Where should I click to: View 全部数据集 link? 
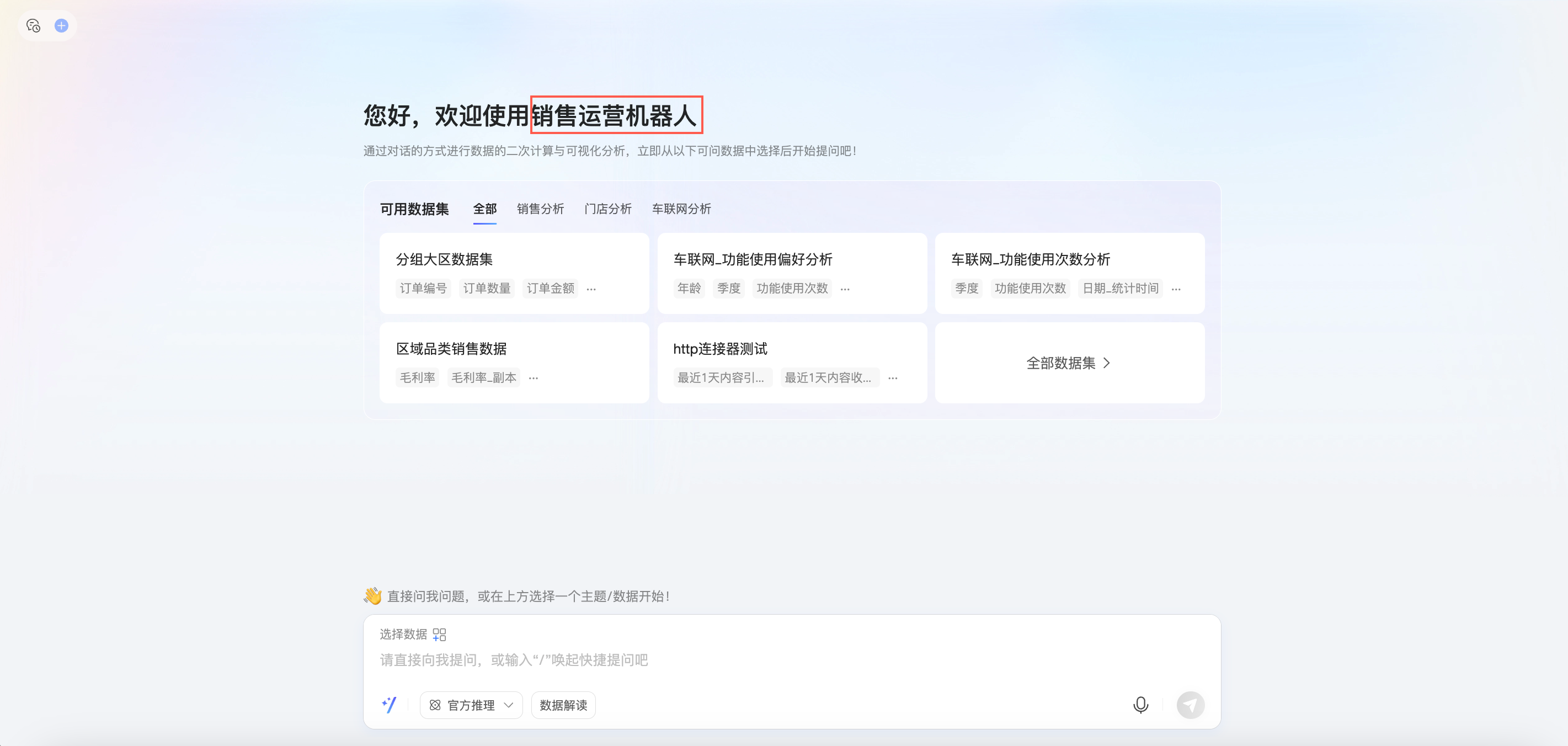[1069, 363]
